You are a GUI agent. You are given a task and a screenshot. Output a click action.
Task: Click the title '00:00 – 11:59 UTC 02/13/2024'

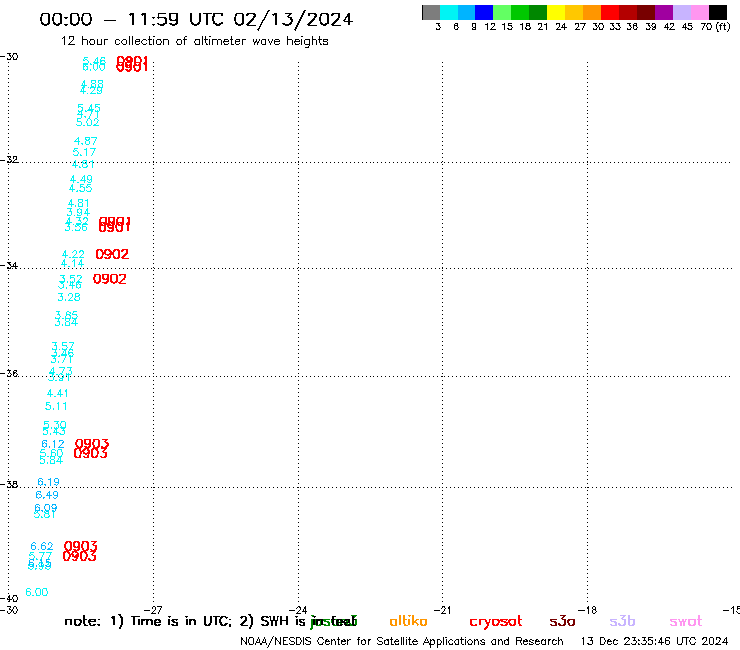(x=196, y=19)
